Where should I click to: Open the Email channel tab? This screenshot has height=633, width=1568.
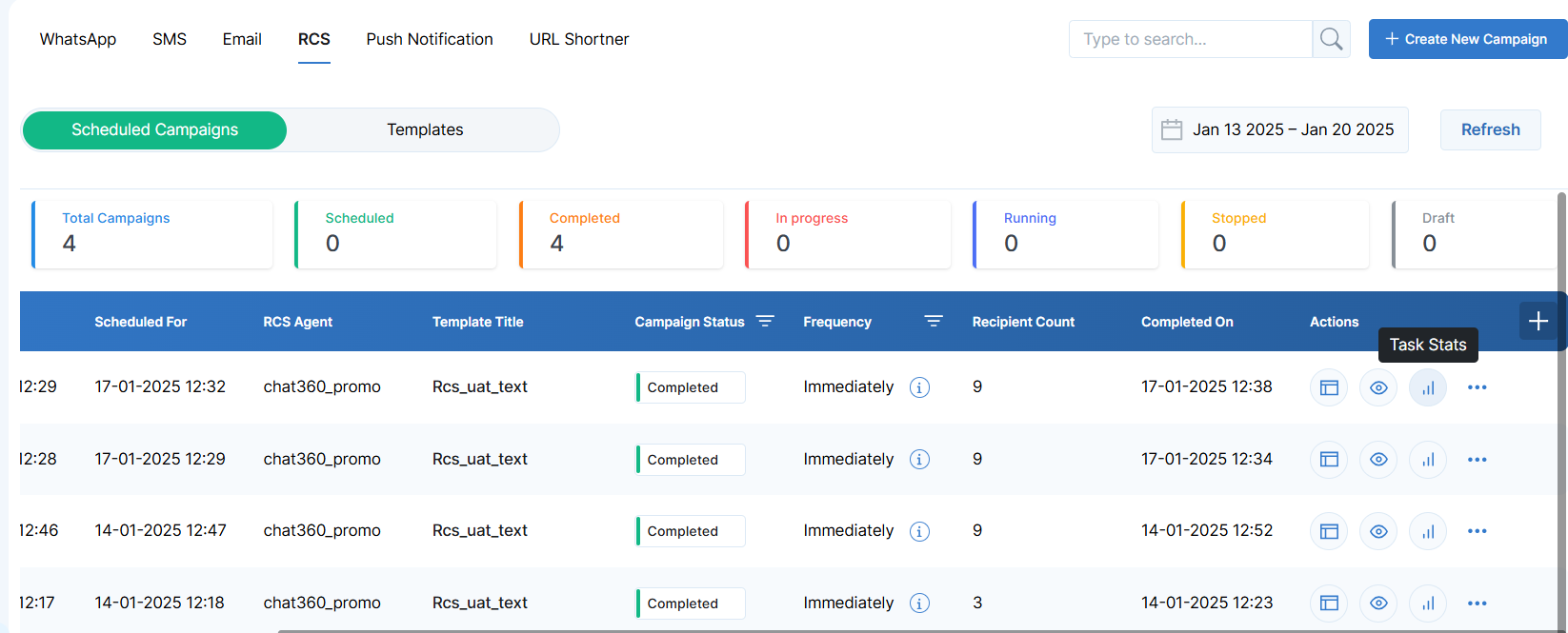(242, 39)
